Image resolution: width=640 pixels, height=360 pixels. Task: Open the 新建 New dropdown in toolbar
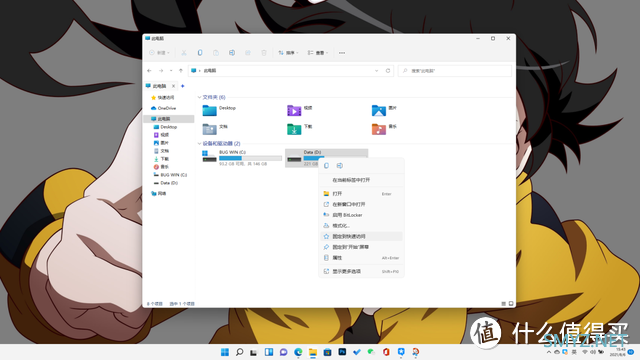(x=159, y=53)
